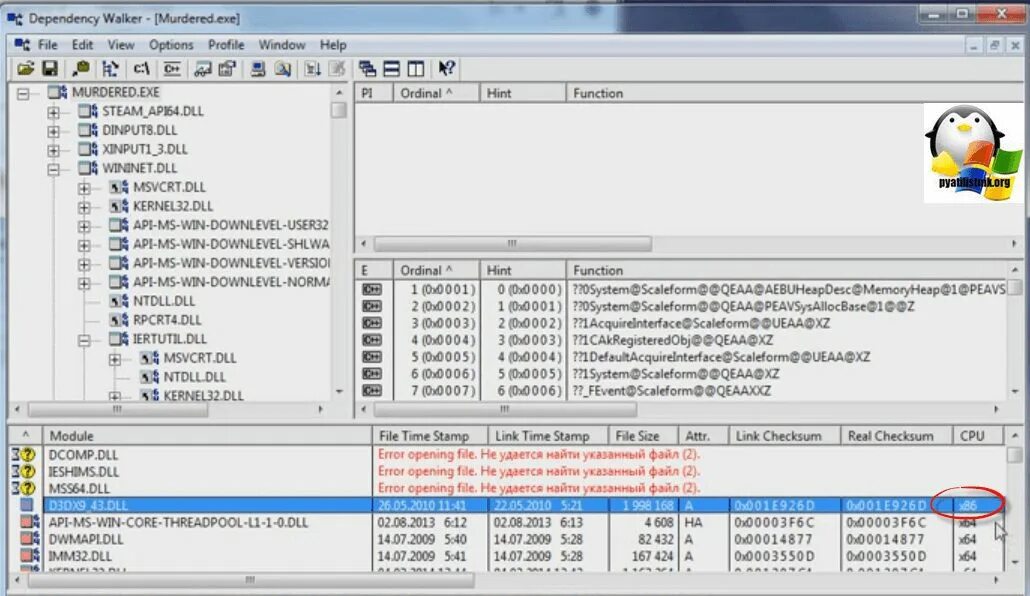Open the module Properties toolbar icon
Image resolution: width=1030 pixels, height=596 pixels.
click(227, 68)
